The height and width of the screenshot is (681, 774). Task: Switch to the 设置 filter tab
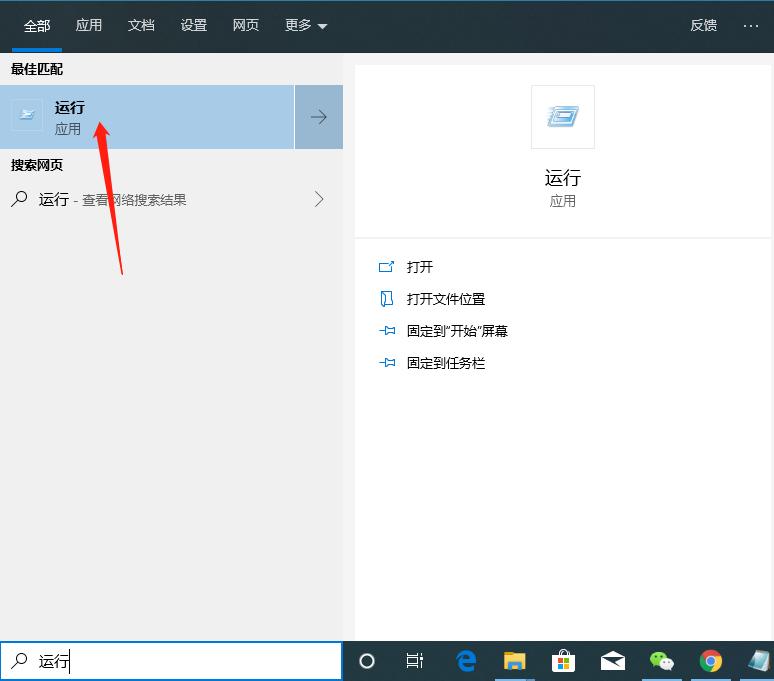[194, 25]
